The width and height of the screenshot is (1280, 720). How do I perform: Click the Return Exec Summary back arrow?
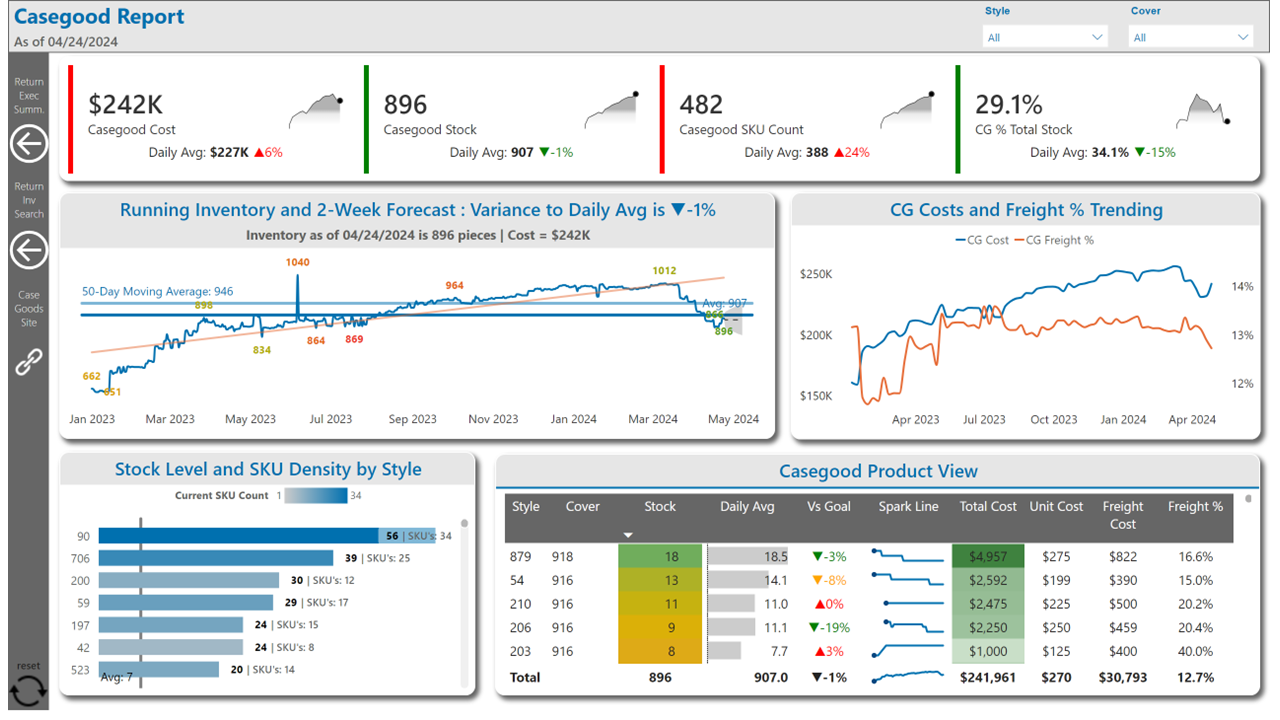(28, 144)
